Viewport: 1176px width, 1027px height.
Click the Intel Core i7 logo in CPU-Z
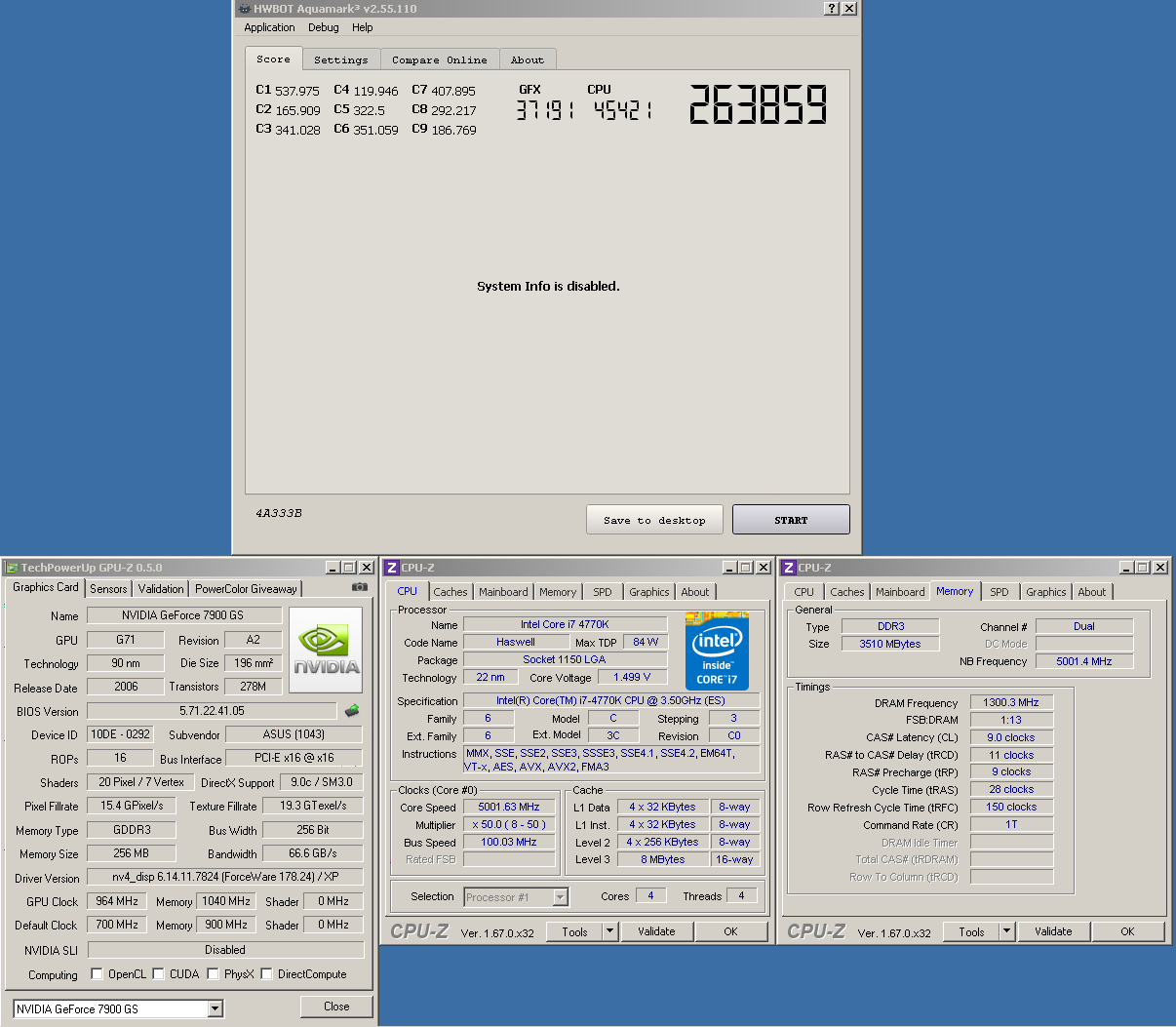[717, 651]
